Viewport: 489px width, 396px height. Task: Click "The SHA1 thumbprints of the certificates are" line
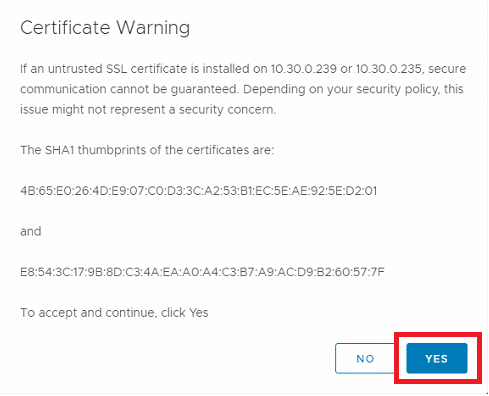coord(147,150)
